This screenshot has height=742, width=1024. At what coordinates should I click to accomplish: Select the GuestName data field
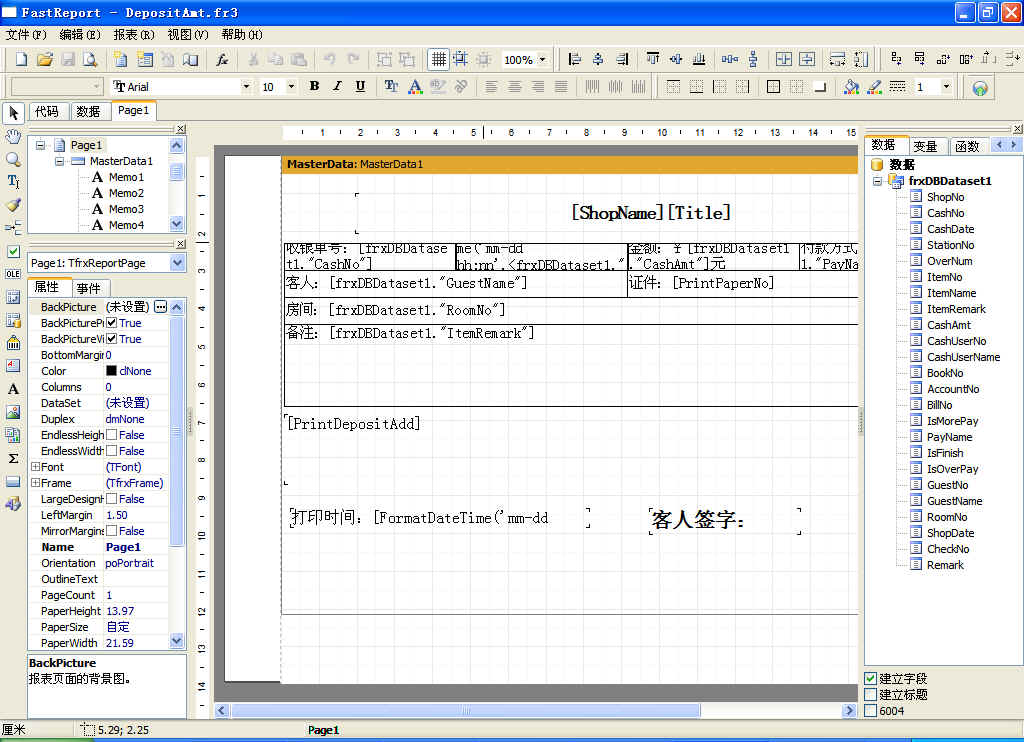(954, 501)
